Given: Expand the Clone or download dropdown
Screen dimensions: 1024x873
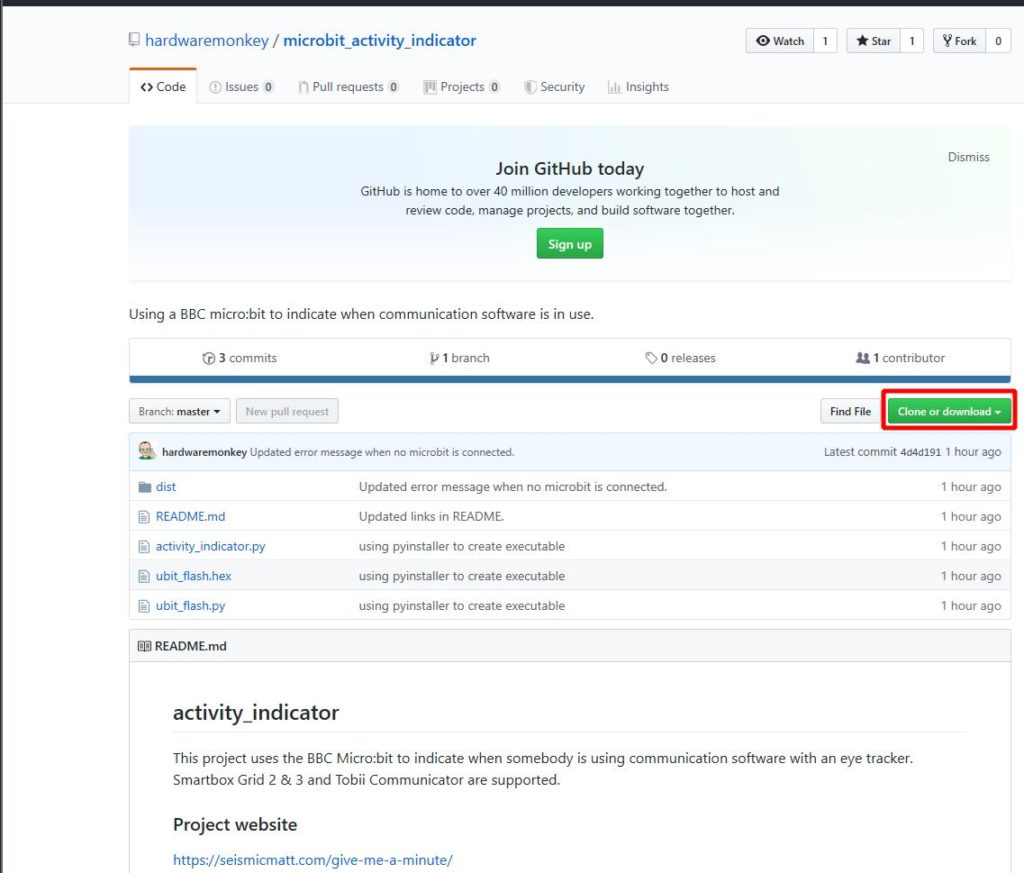Looking at the screenshot, I should tap(947, 410).
